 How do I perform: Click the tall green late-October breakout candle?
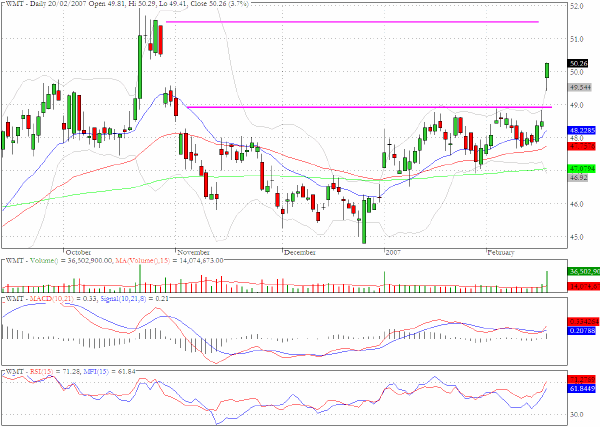(140, 67)
